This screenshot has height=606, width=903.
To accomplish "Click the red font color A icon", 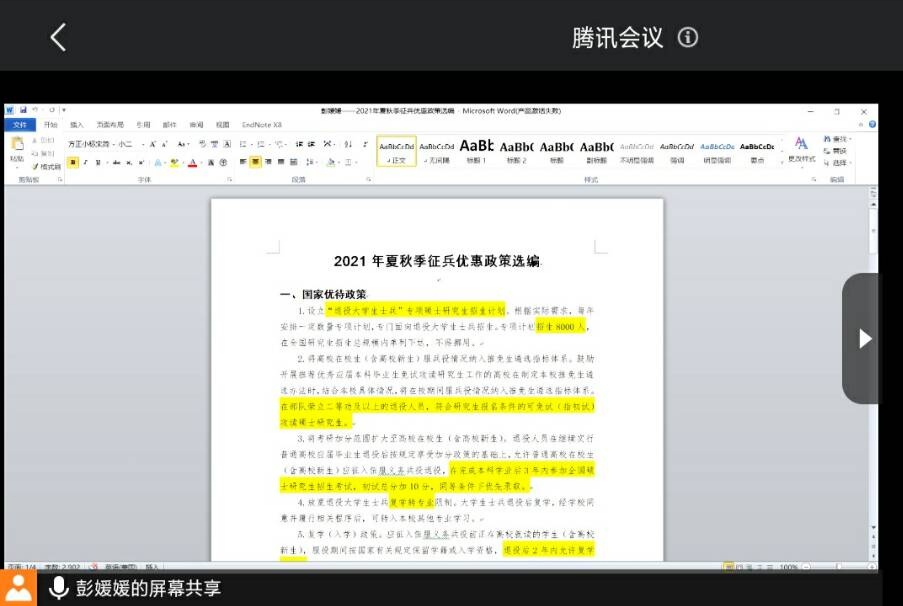I will (x=192, y=162).
